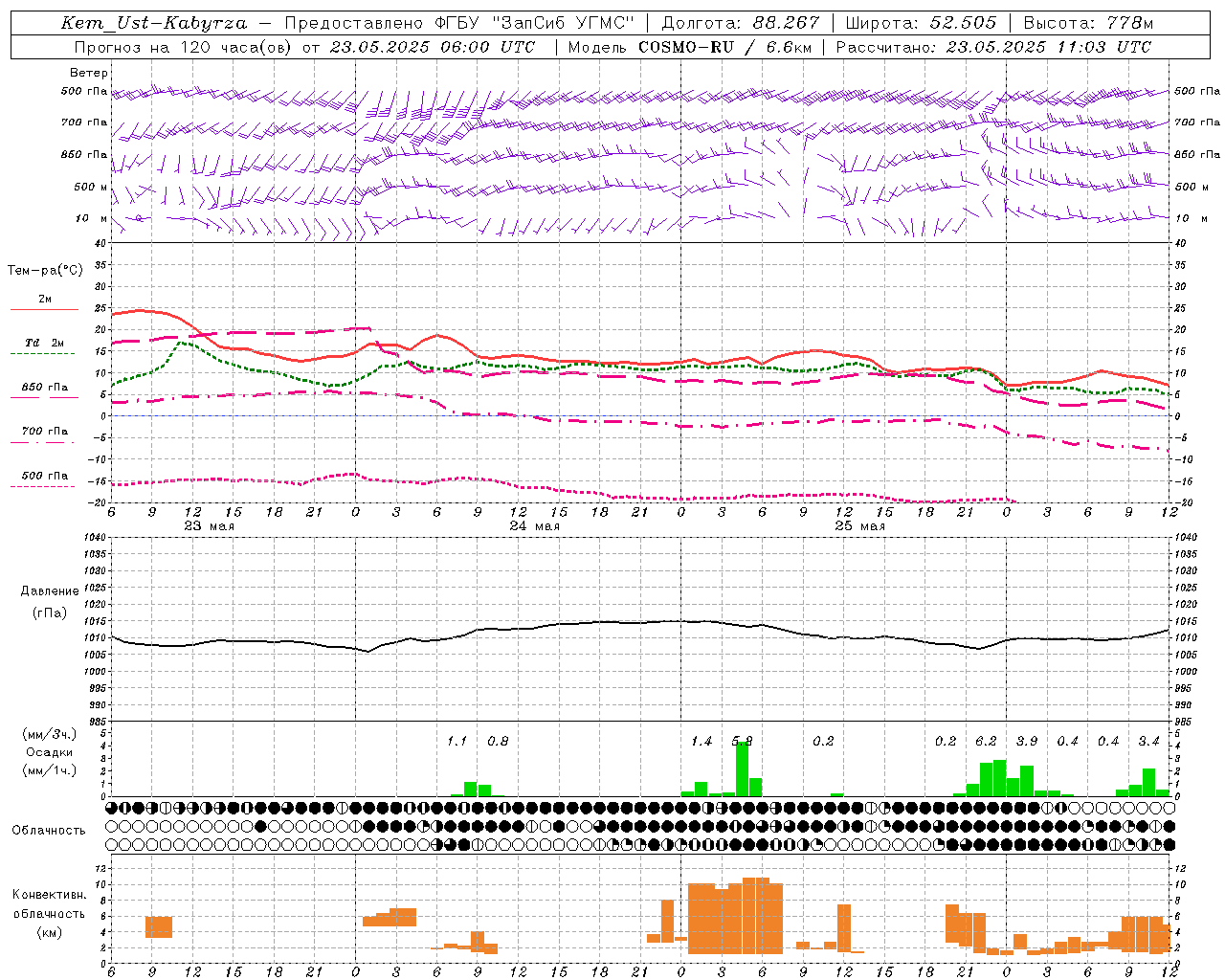This screenshot has height=980, width=1225.
Task: Click the Ветер panel label
Action: coord(89,73)
